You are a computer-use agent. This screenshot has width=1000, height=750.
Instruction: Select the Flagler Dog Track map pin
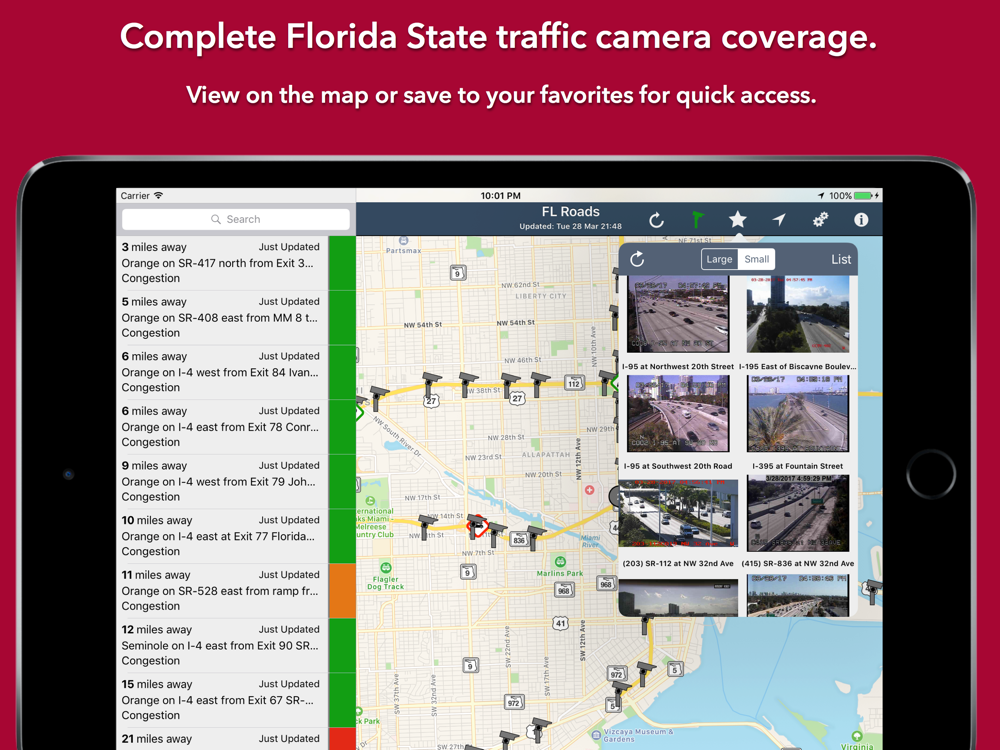(385, 567)
